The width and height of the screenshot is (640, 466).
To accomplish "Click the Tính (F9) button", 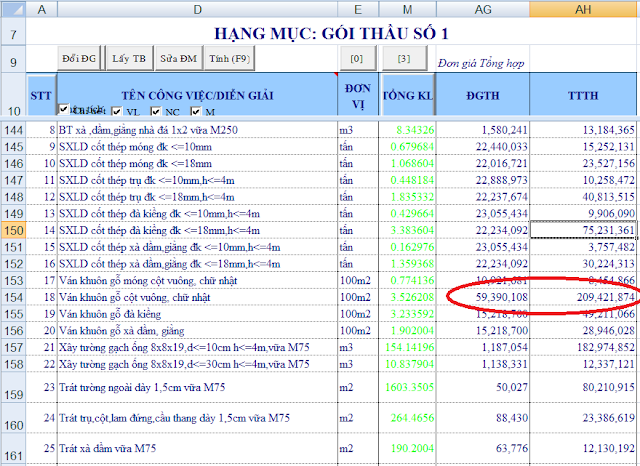I will (x=230, y=58).
